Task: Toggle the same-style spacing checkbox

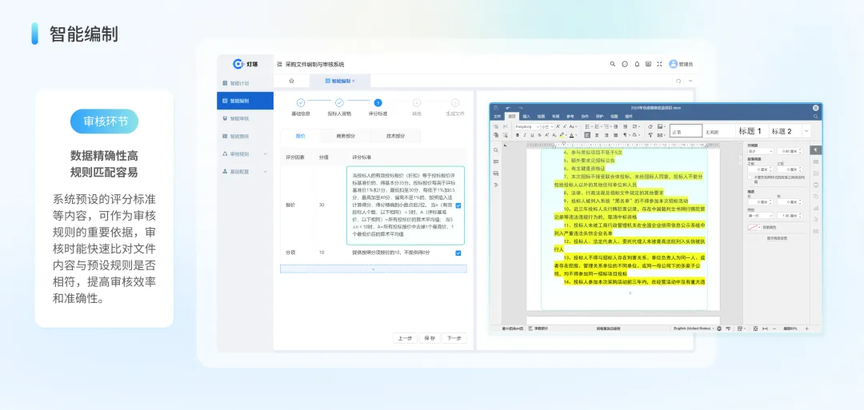Action: 749,177
